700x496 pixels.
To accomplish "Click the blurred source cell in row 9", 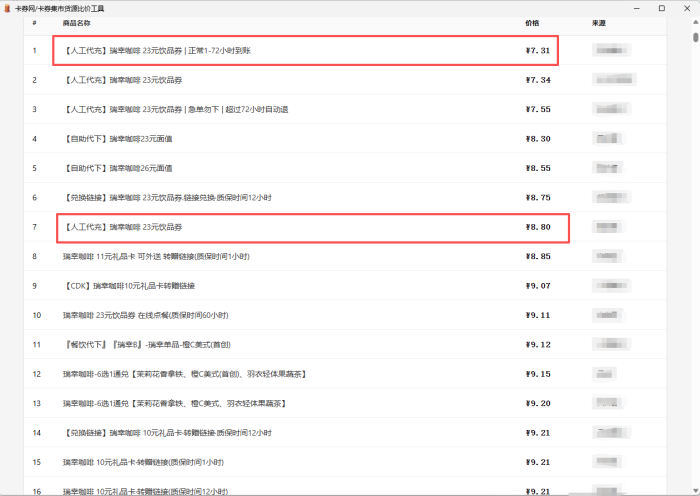I will pyautogui.click(x=611, y=285).
